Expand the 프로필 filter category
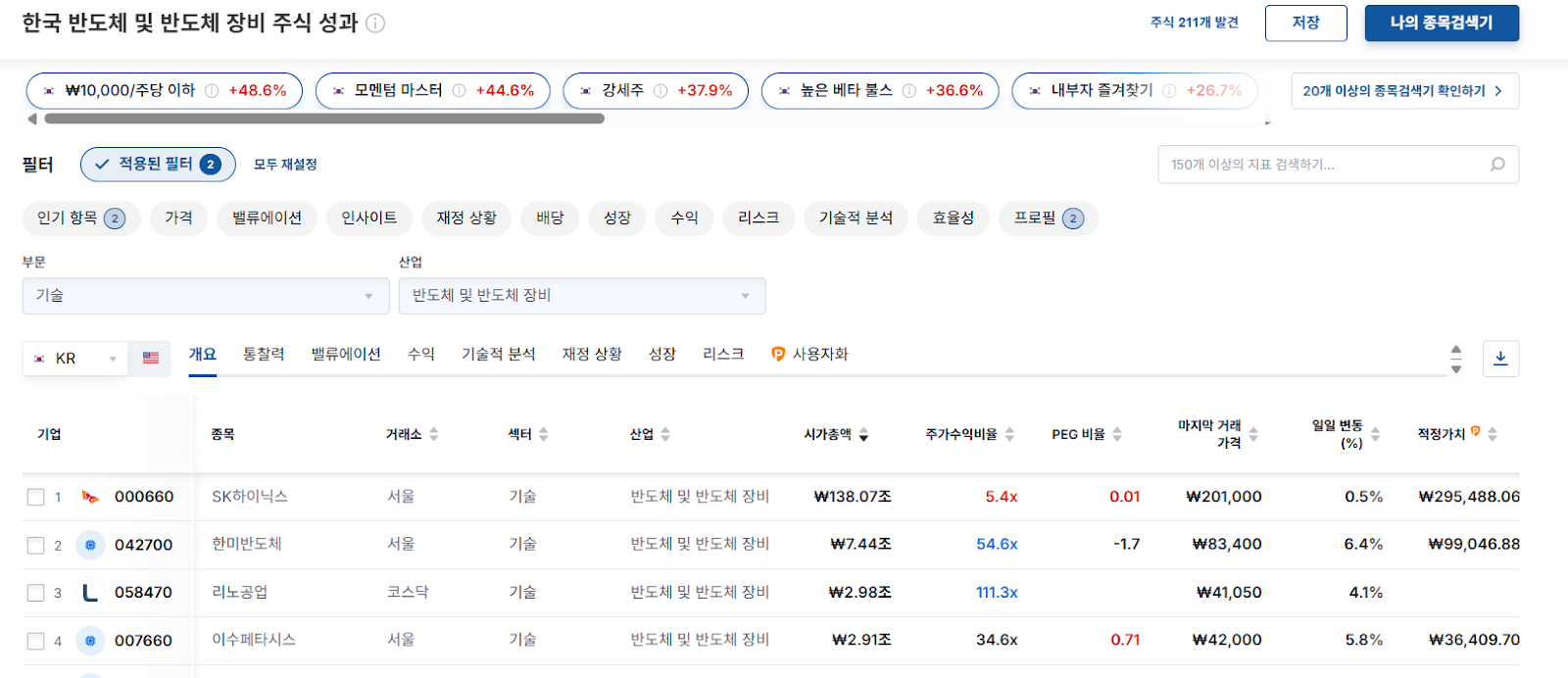The image size is (1568, 678). (1048, 218)
